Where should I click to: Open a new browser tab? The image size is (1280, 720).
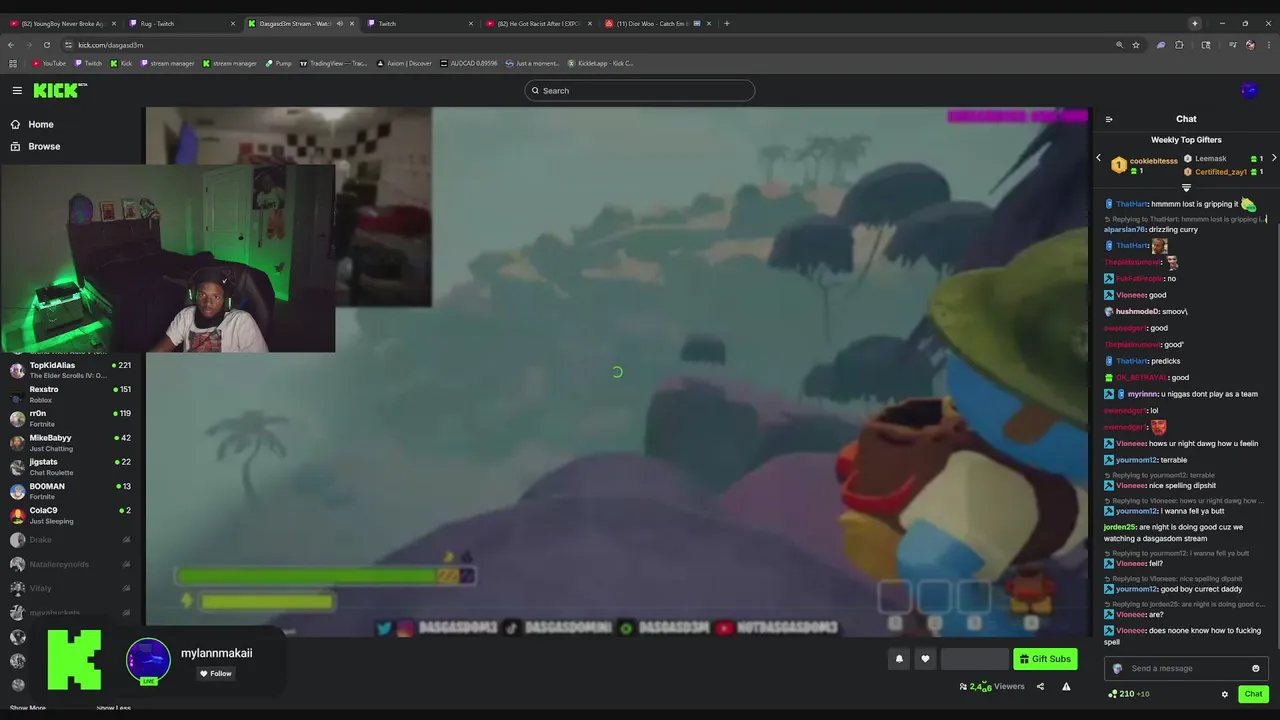[727, 23]
